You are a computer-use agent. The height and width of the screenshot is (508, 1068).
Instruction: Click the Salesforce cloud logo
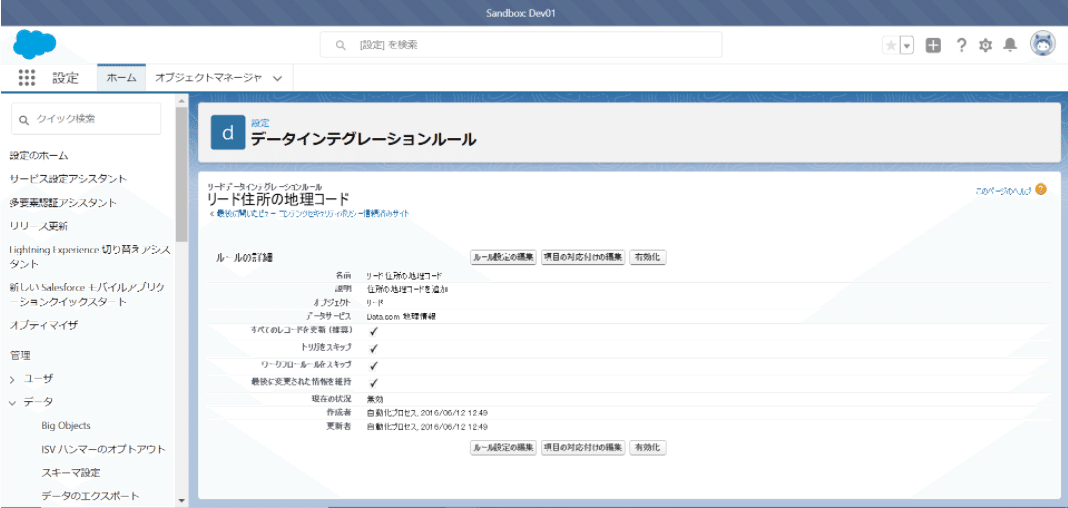click(x=35, y=45)
